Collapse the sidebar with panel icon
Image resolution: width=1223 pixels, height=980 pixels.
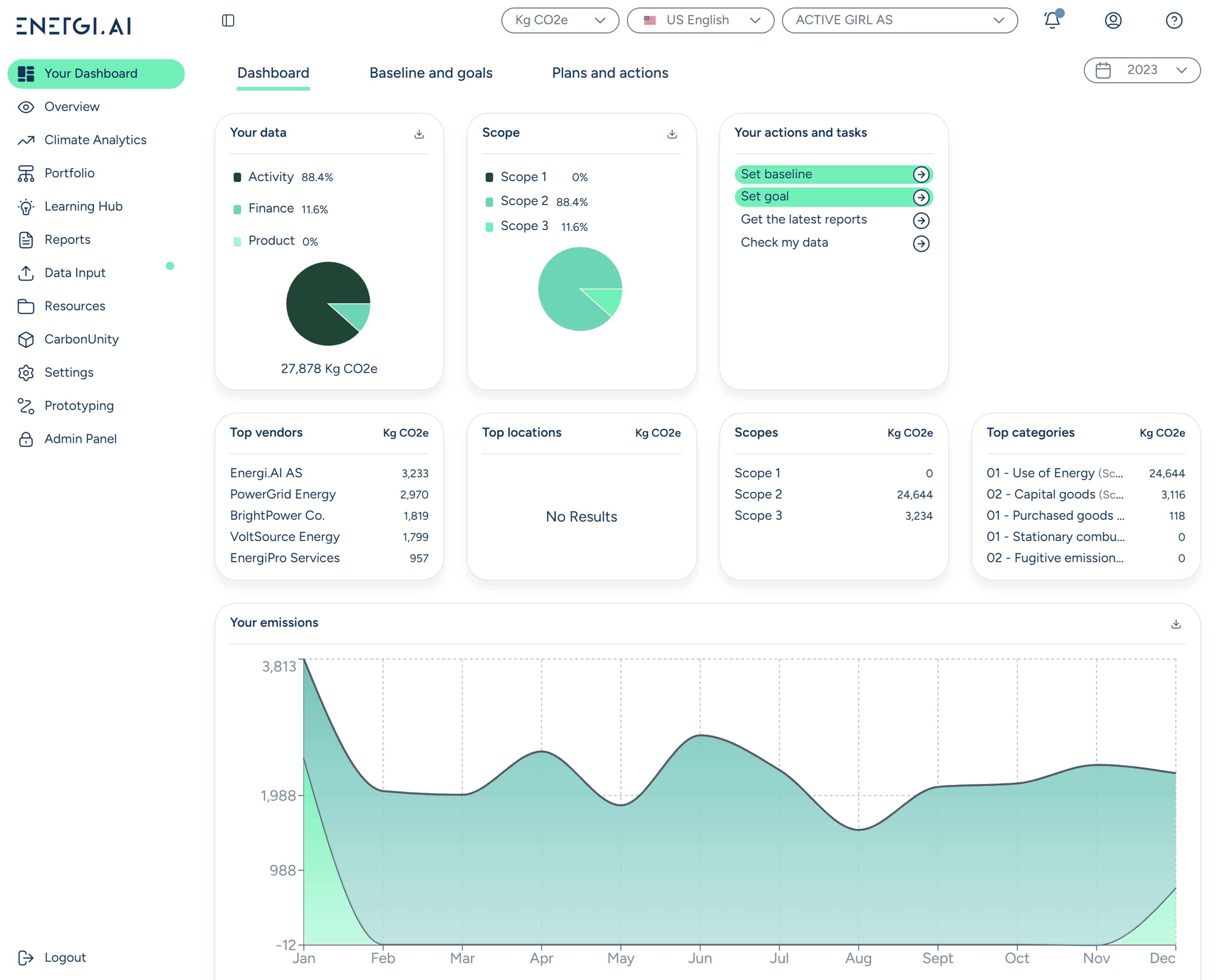pos(228,20)
